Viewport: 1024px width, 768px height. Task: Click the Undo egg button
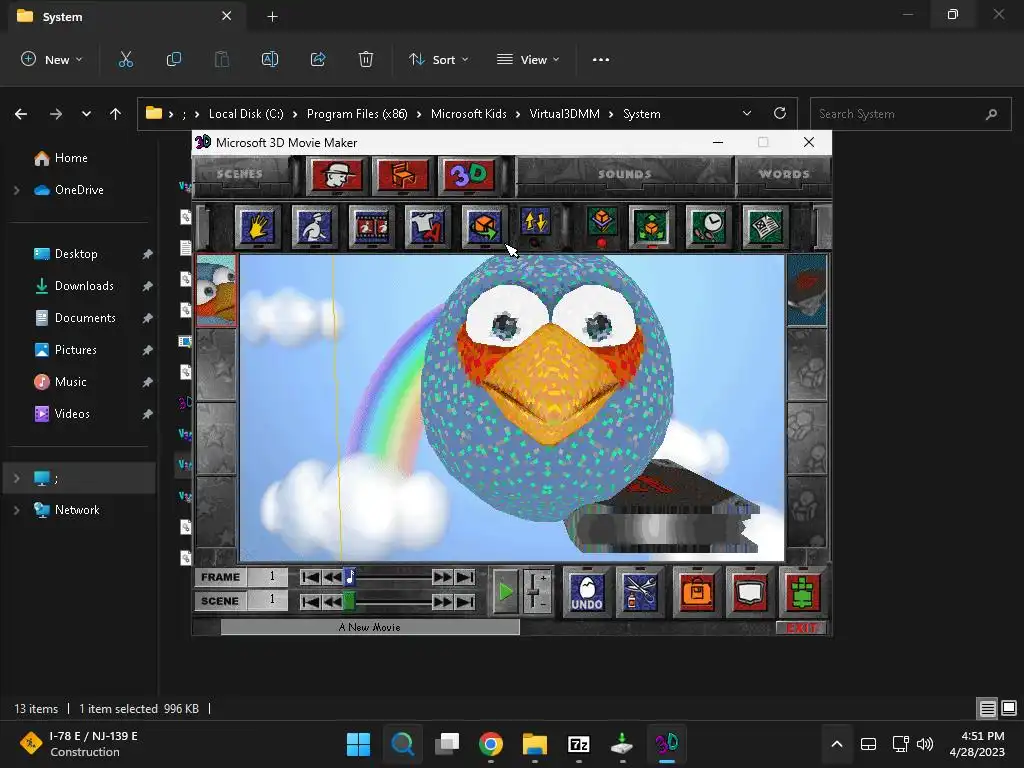(x=586, y=592)
